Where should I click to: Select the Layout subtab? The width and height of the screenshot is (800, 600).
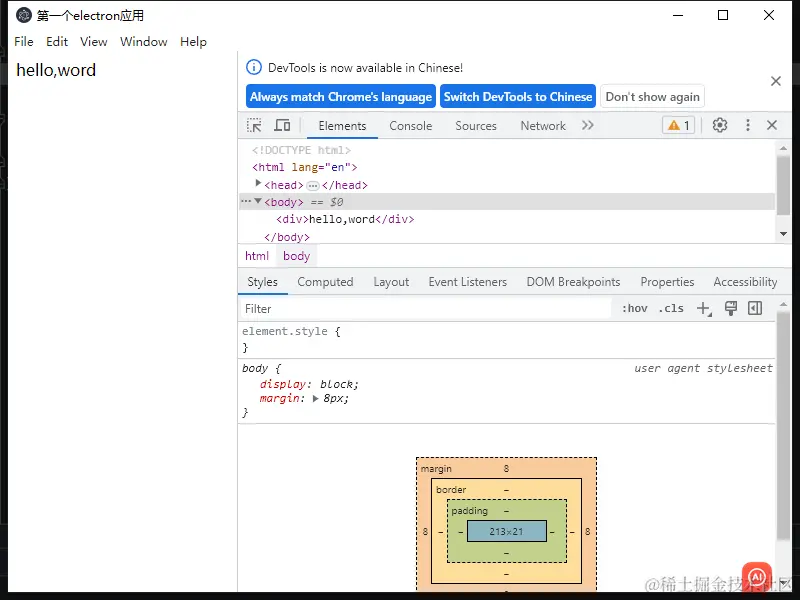391,282
